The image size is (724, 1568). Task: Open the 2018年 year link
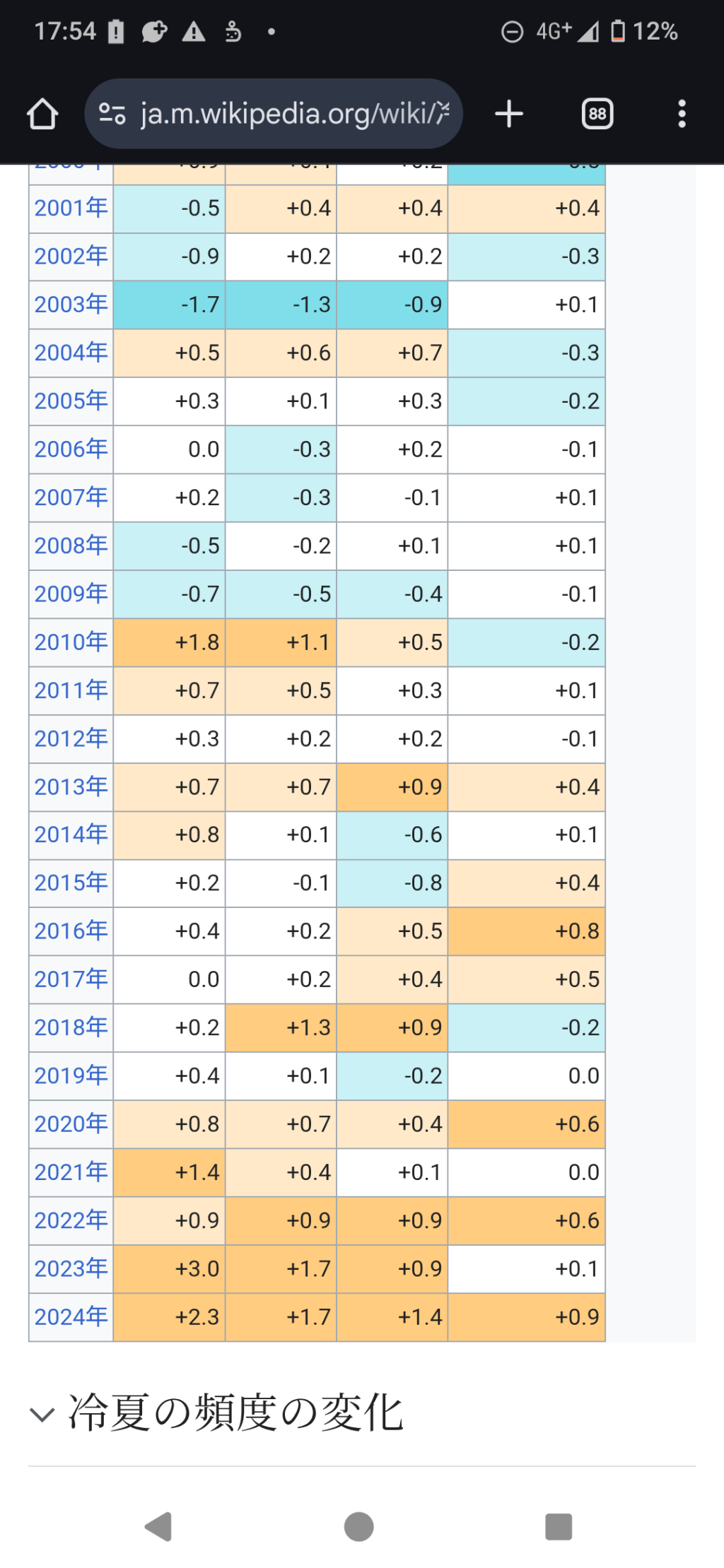coord(71,1027)
